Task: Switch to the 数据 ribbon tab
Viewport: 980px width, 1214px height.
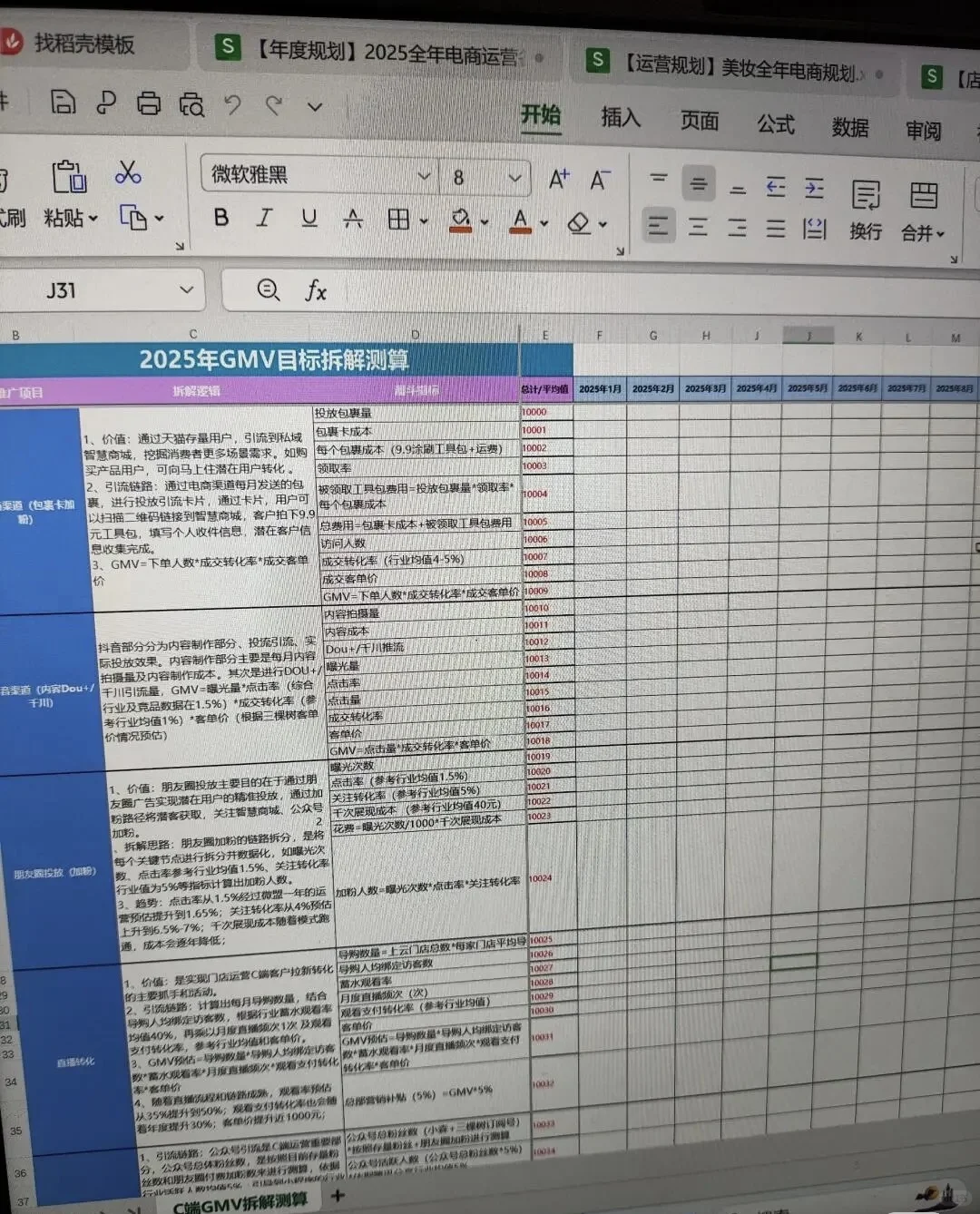Action: pos(850,128)
